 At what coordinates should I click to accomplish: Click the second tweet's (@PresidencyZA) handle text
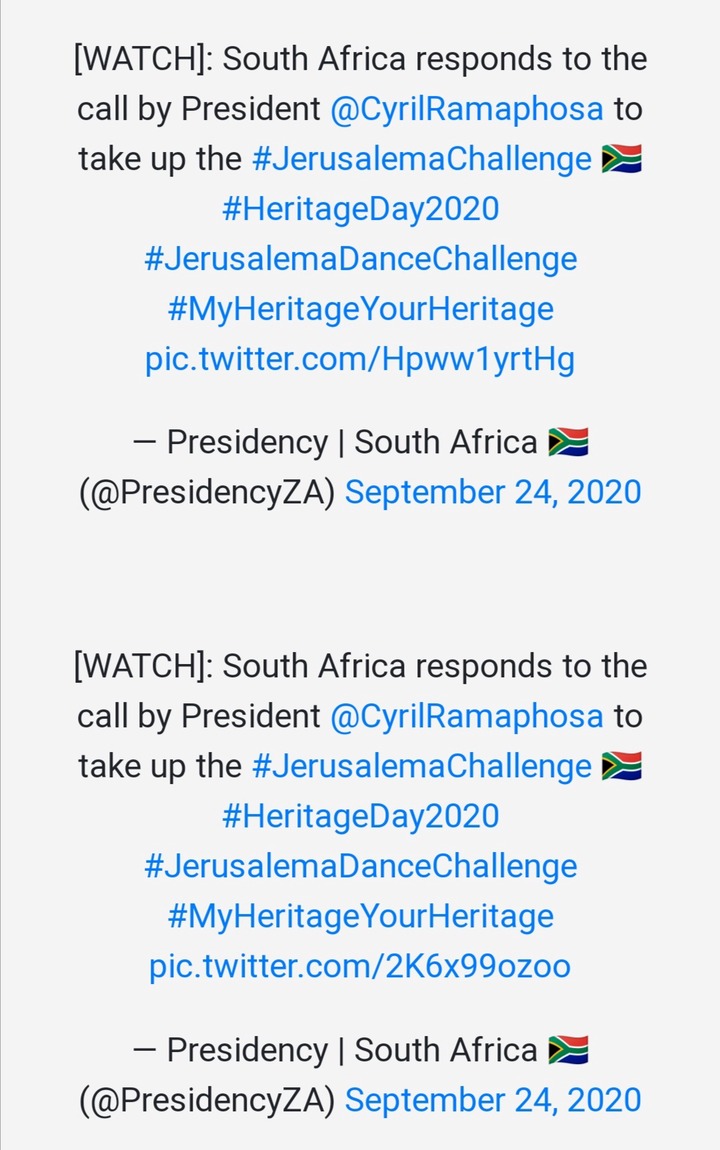tap(207, 1100)
